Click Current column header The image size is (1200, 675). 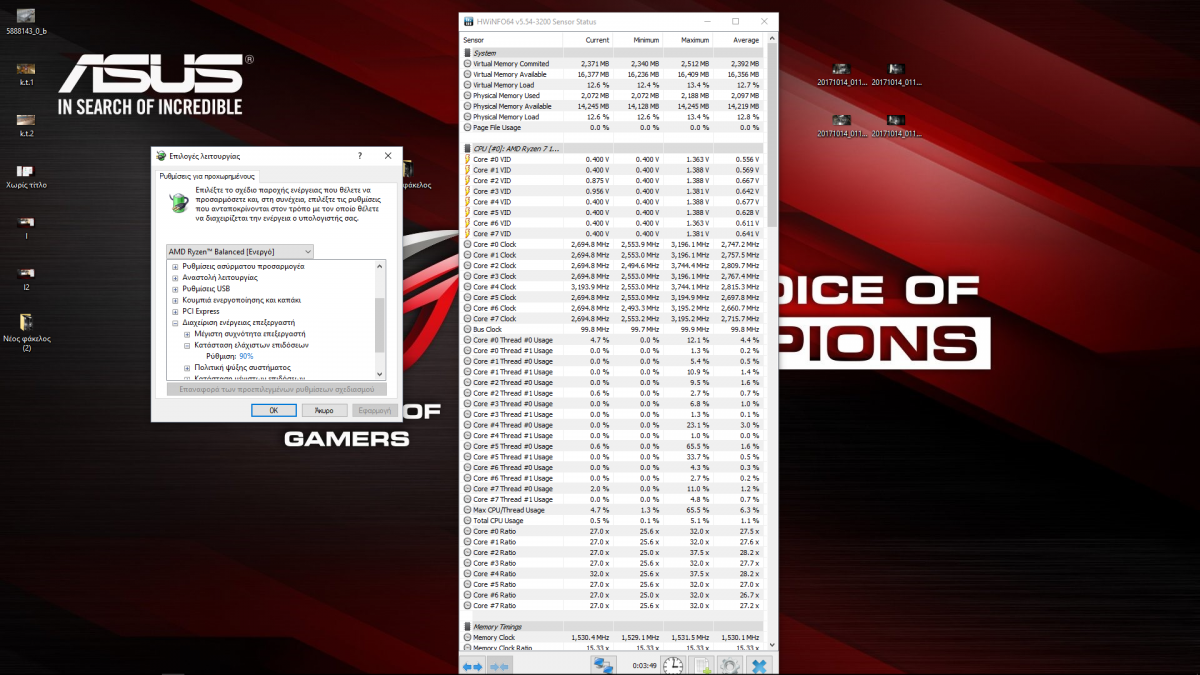[x=587, y=40]
